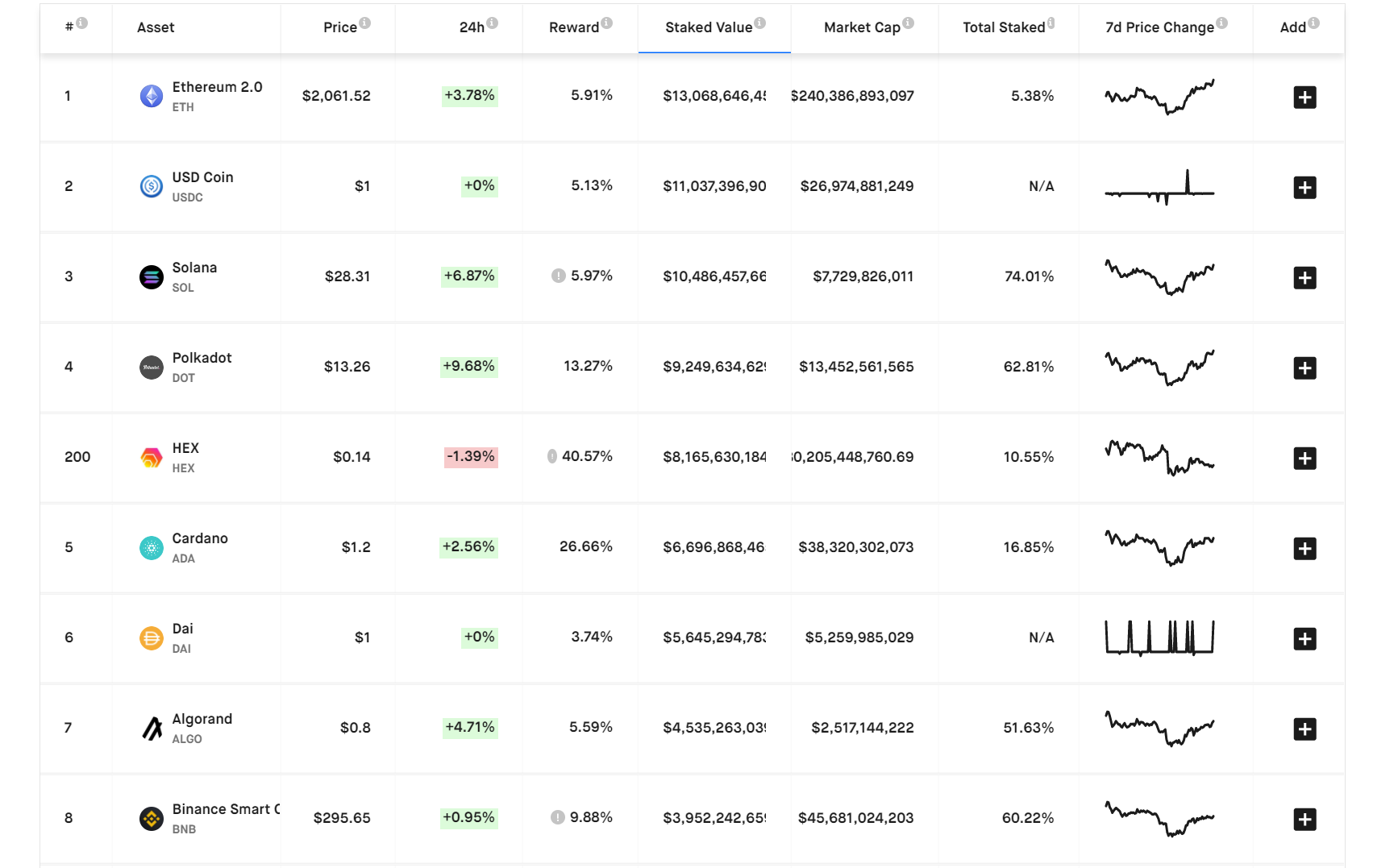Click the info icon next to Total Staked header
1373x868 pixels.
click(1051, 23)
